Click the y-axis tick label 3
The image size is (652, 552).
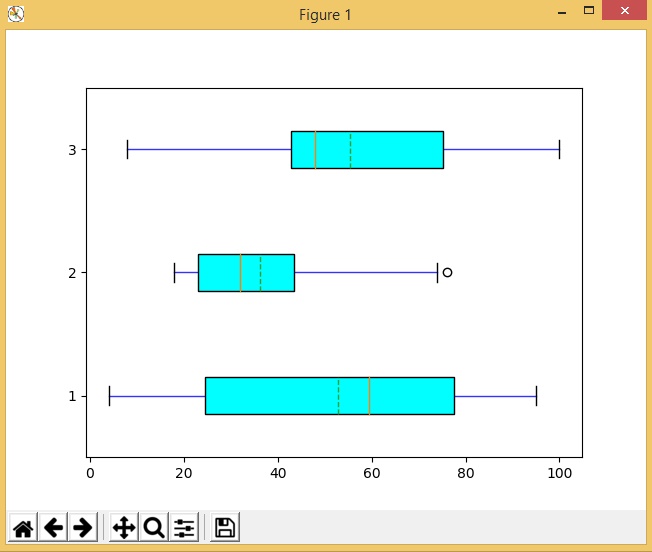[x=72, y=150]
